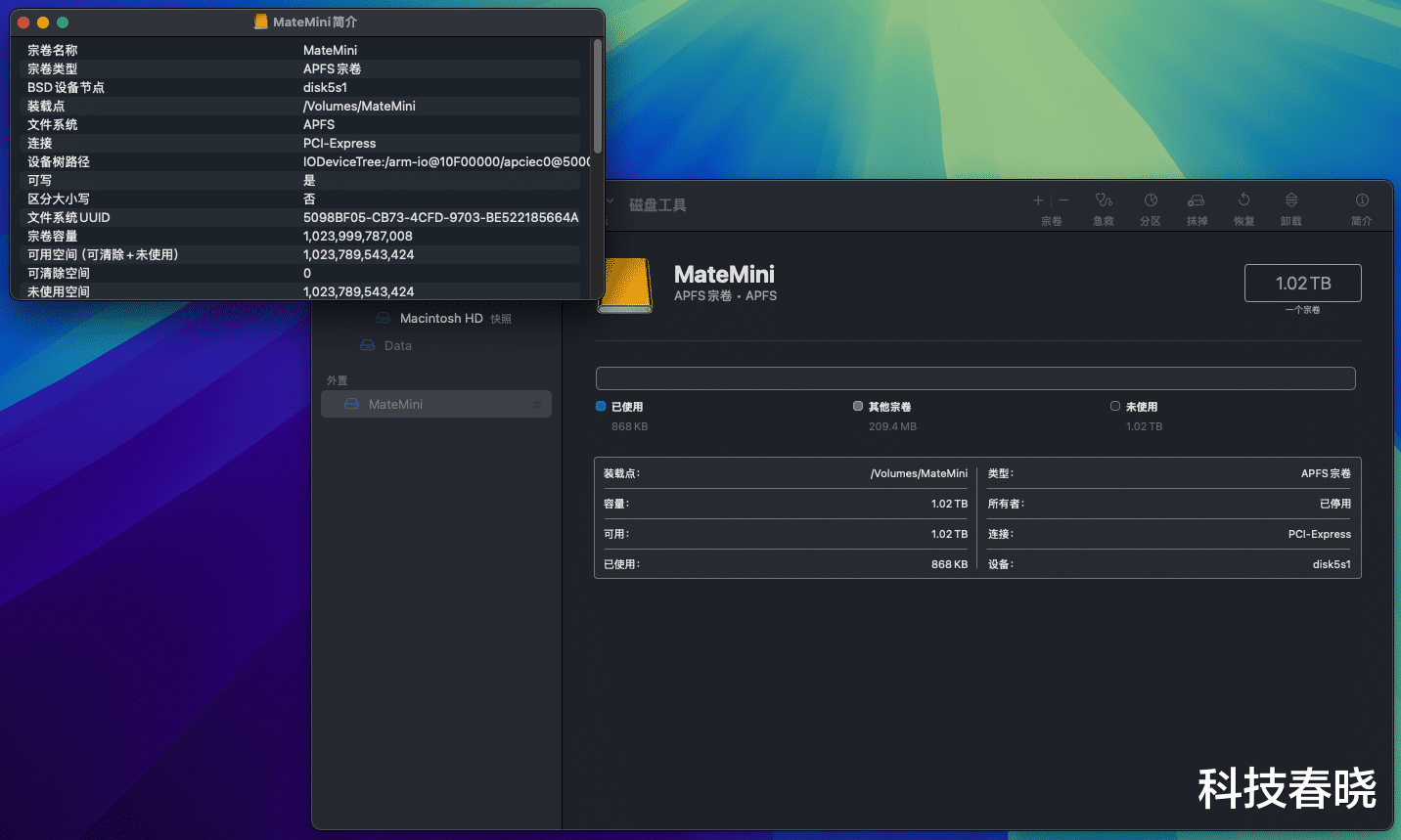This screenshot has width=1401, height=840.
Task: Click the remove volume minus icon in Disk Utility
Action: [x=1063, y=200]
